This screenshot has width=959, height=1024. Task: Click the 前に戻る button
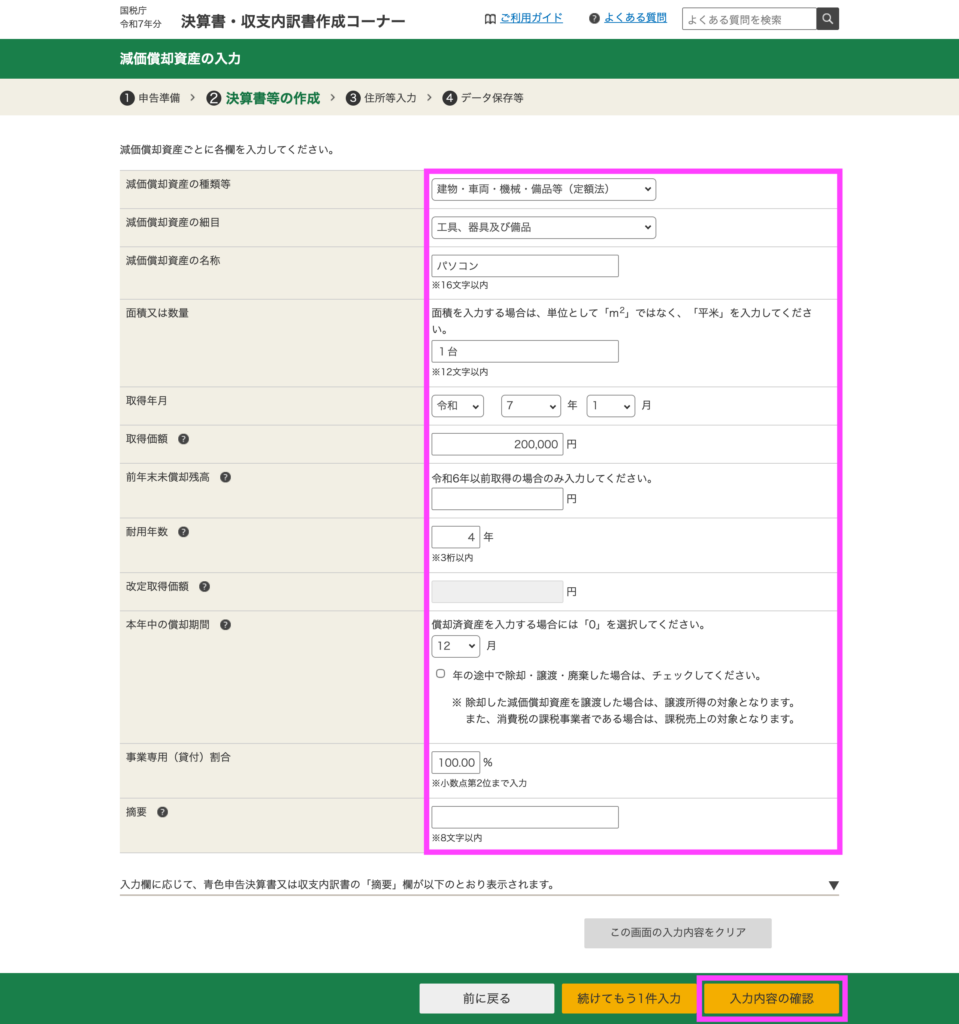[486, 998]
